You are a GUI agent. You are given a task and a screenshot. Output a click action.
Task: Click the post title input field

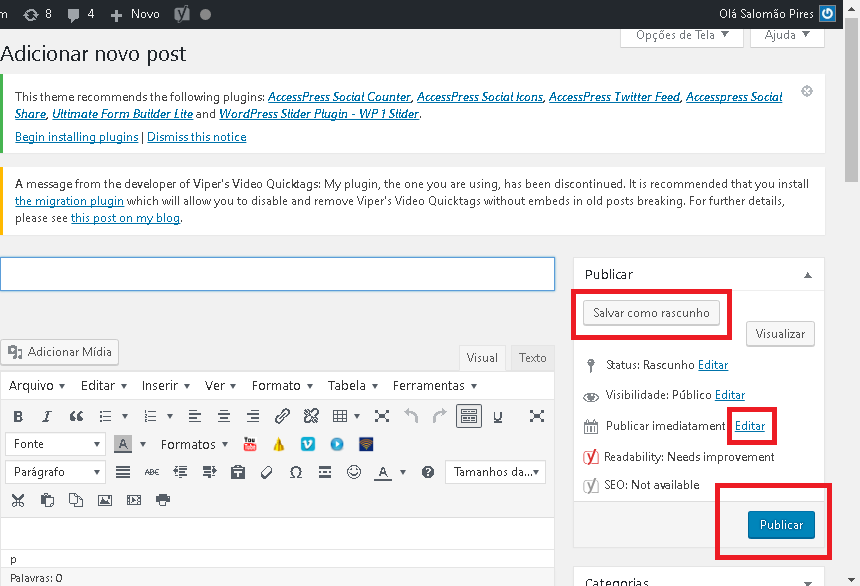click(x=277, y=274)
